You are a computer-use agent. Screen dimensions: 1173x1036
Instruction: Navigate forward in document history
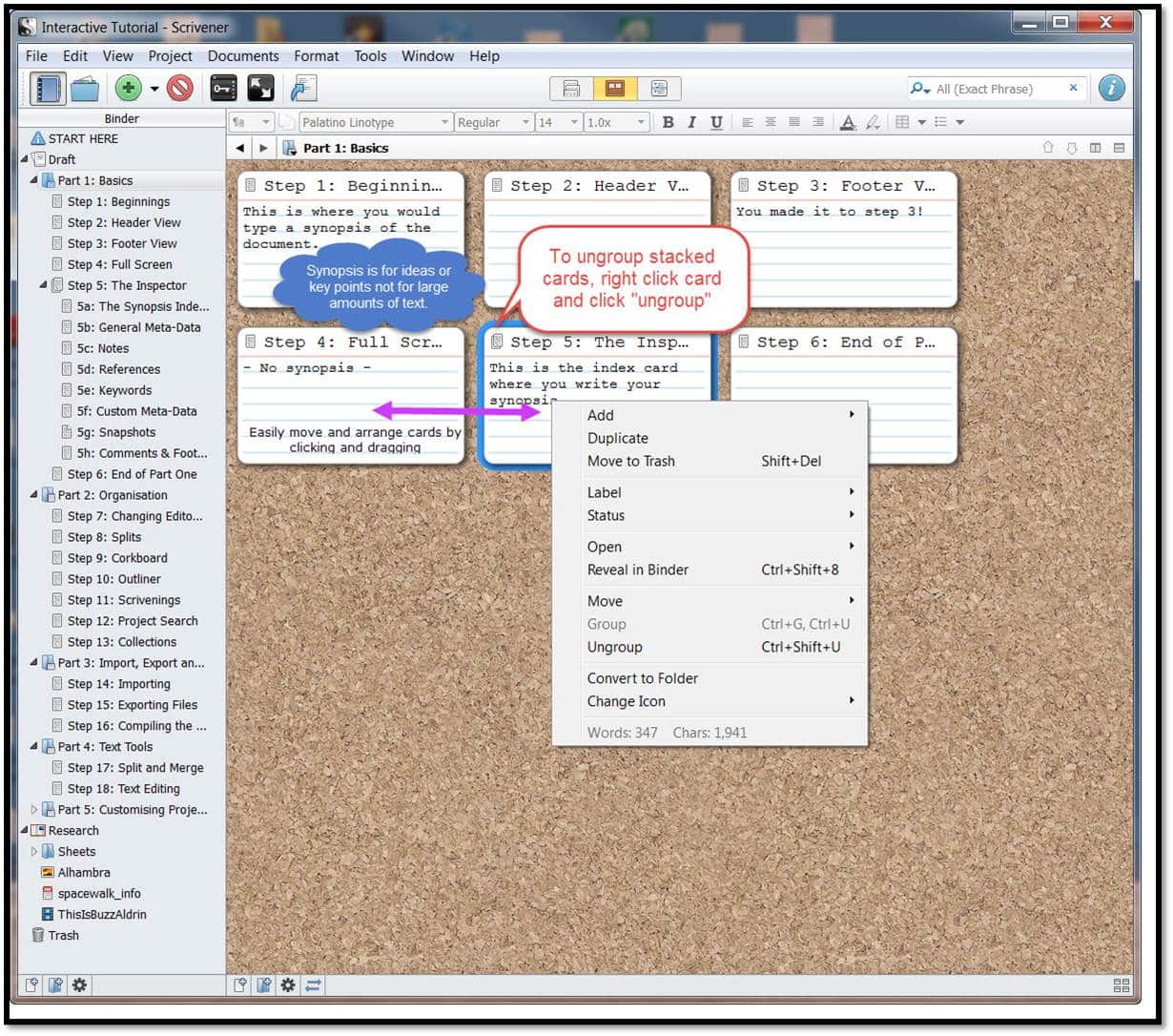pyautogui.click(x=263, y=148)
